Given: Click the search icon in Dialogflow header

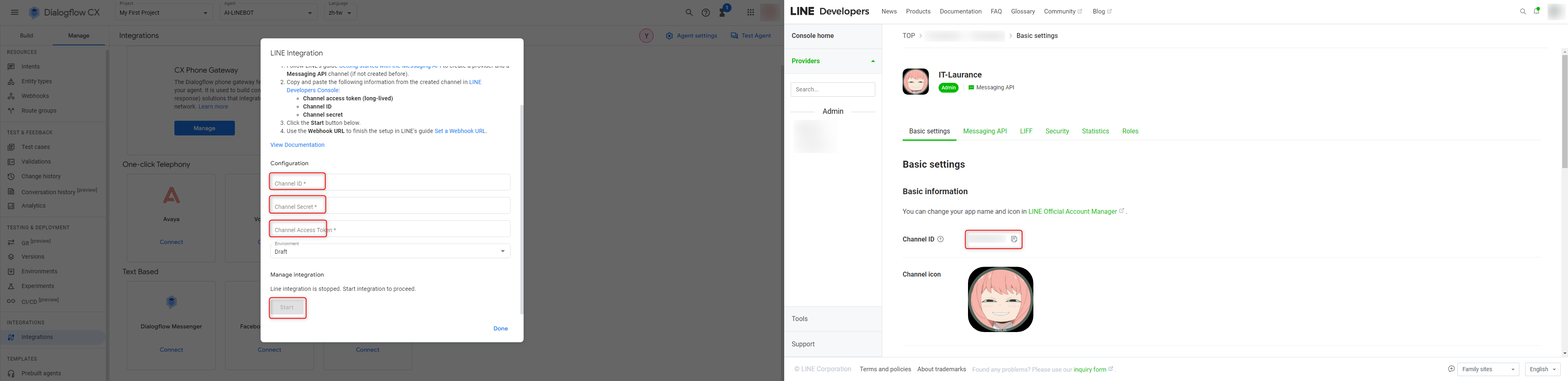Looking at the screenshot, I should tap(689, 12).
